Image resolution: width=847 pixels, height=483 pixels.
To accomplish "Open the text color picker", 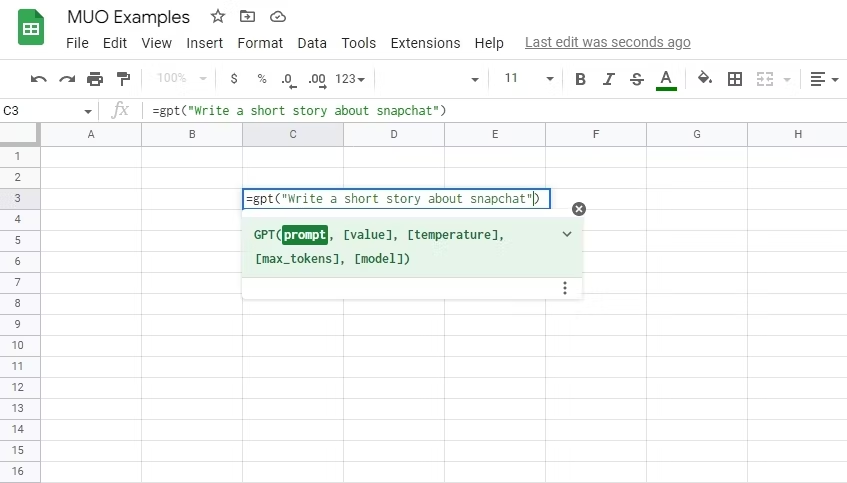I will pyautogui.click(x=666, y=79).
